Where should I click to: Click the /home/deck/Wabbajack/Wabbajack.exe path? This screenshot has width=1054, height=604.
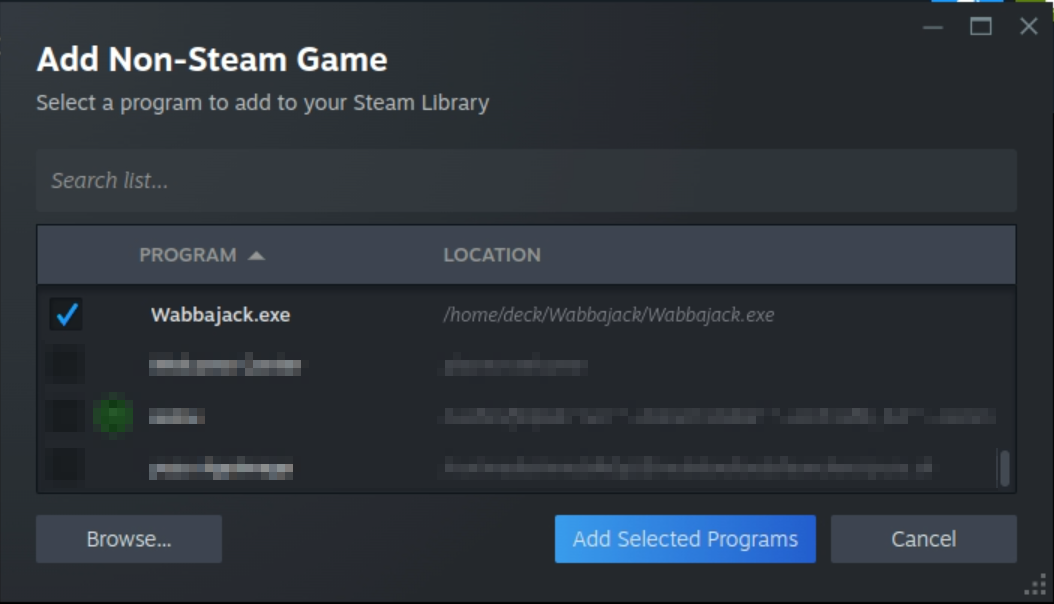pyautogui.click(x=608, y=314)
